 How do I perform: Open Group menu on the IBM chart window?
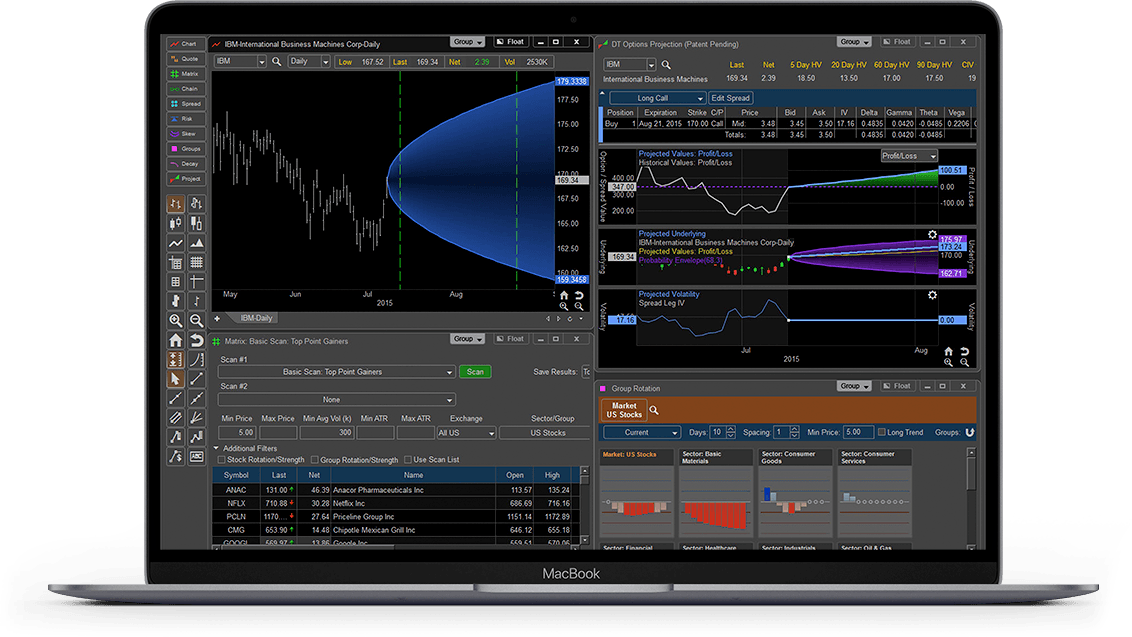pos(468,42)
